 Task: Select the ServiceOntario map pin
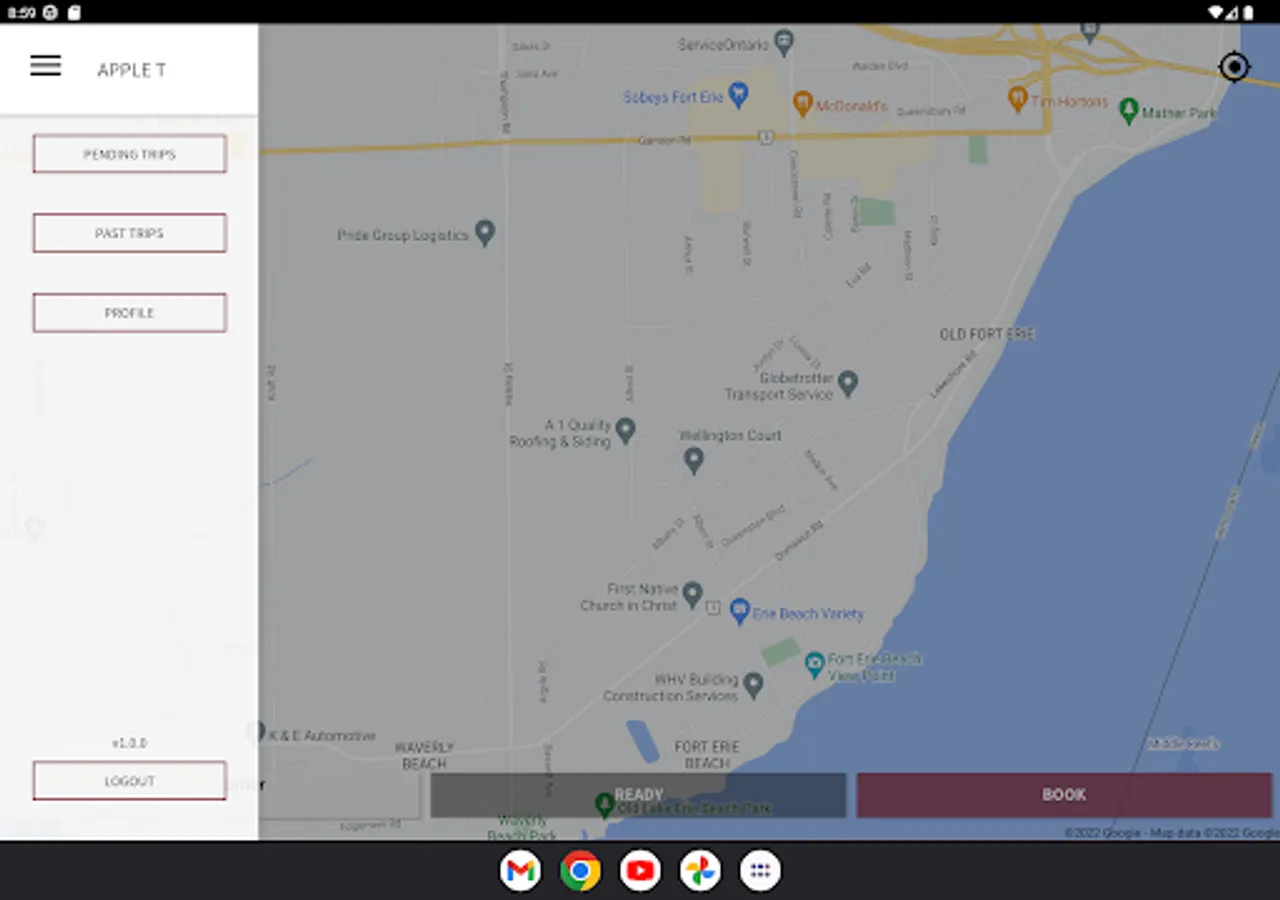(785, 43)
